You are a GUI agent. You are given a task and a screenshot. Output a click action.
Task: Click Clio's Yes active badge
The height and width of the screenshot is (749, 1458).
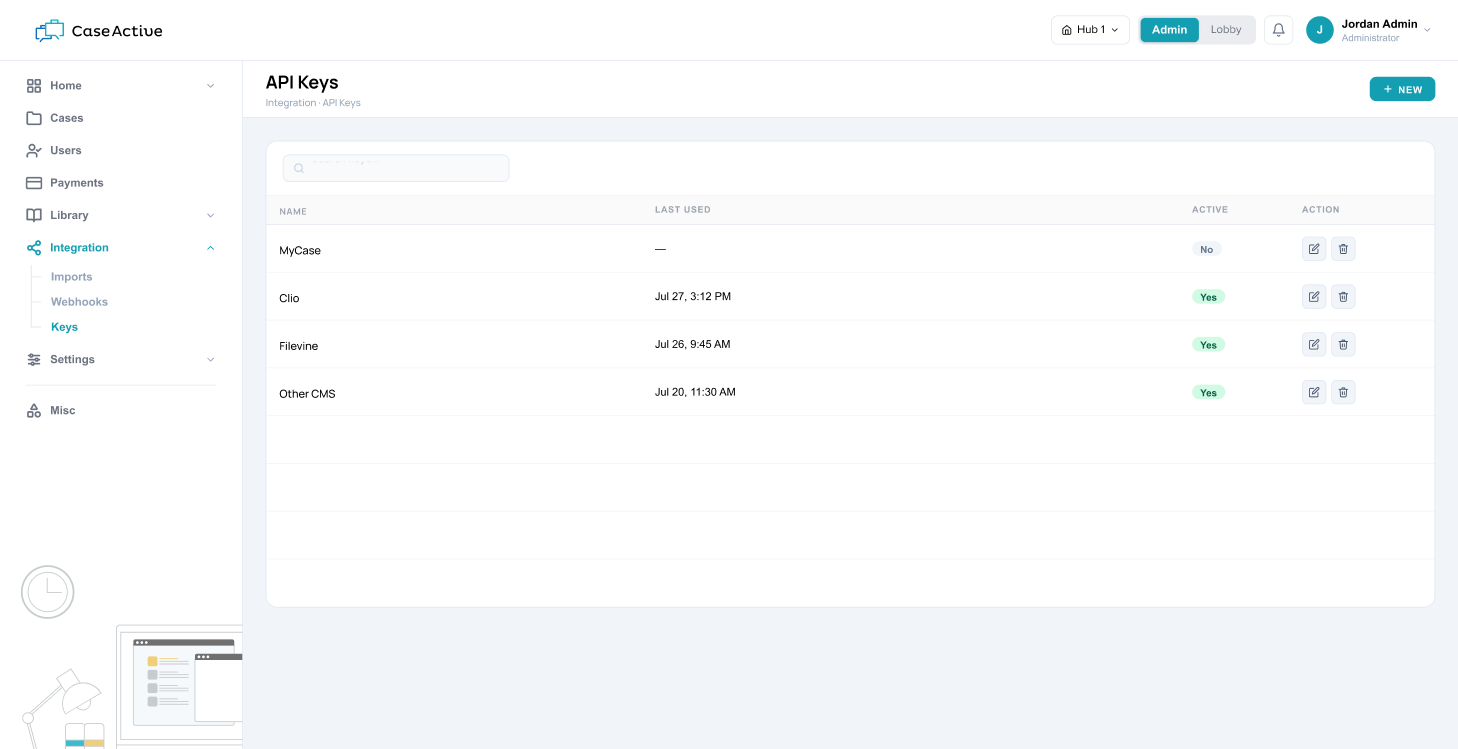[x=1208, y=297]
